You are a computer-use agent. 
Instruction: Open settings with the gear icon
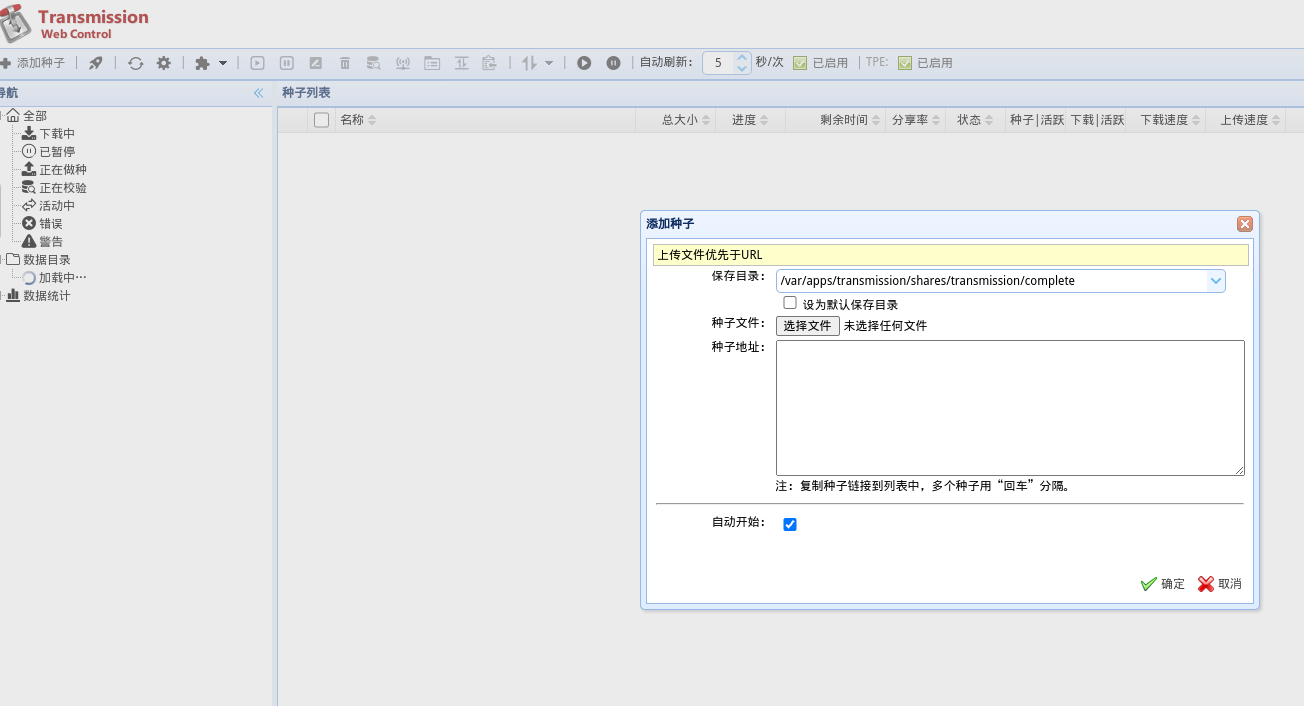(x=163, y=63)
